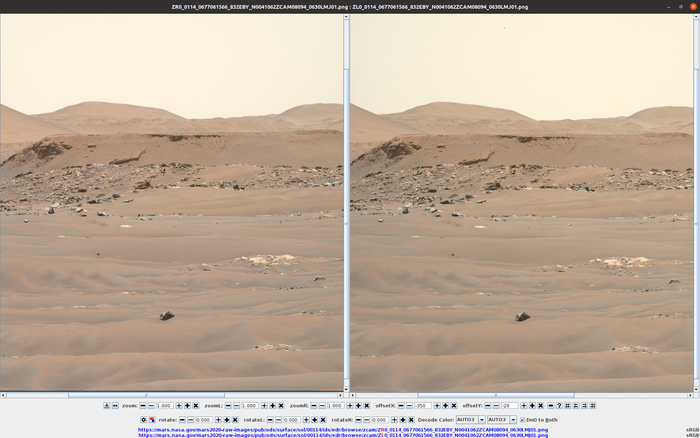Click the zoom value input field
700x438 pixels.
point(163,406)
